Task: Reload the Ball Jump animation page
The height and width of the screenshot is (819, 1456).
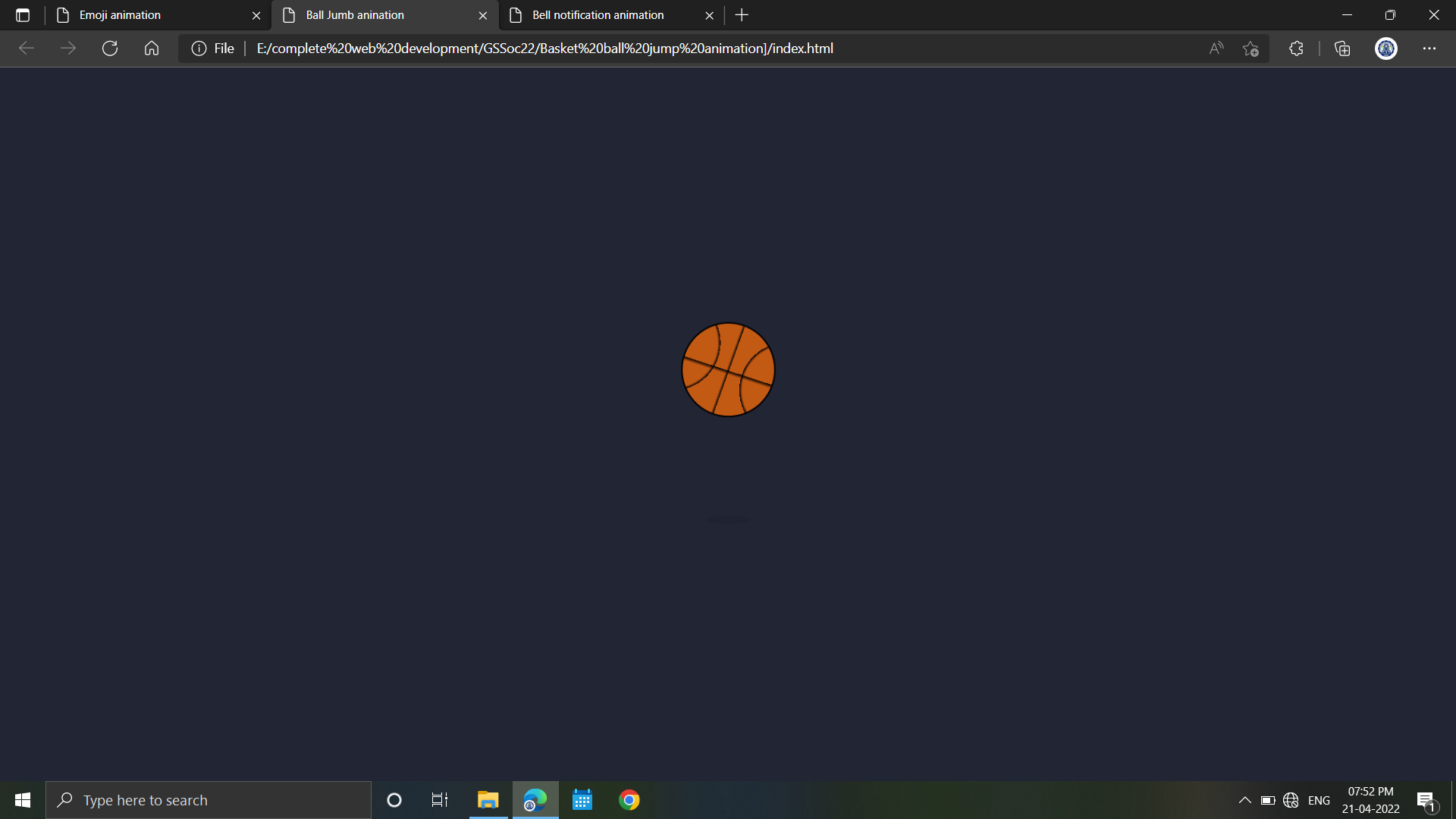Action: coord(110,48)
